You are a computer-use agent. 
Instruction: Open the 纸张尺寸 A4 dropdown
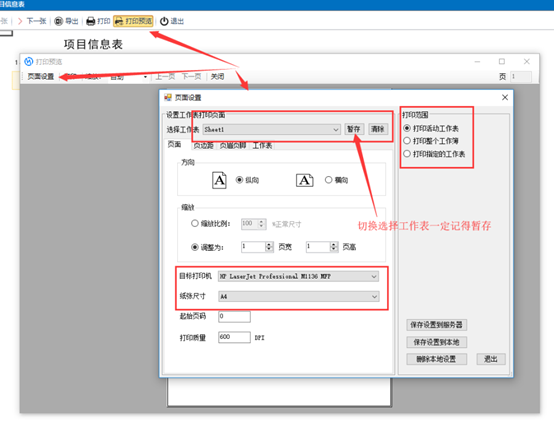(x=299, y=296)
